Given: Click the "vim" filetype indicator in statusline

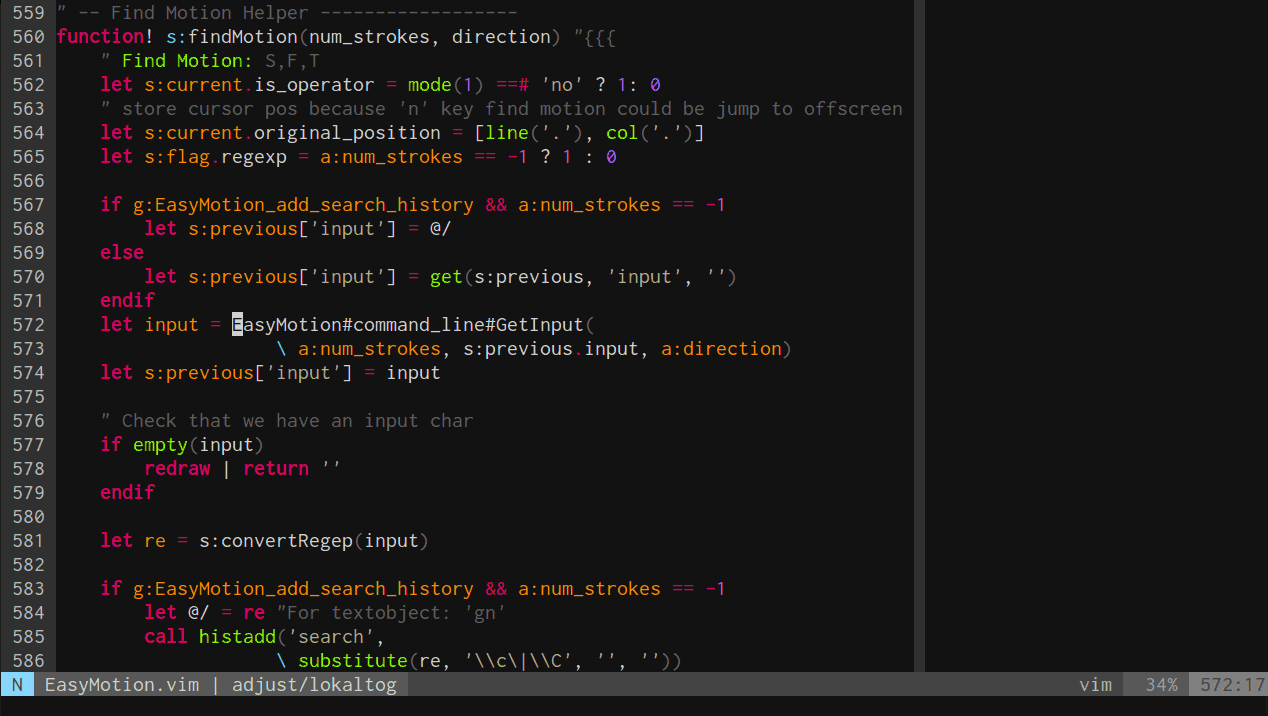Looking at the screenshot, I should (x=1095, y=684).
